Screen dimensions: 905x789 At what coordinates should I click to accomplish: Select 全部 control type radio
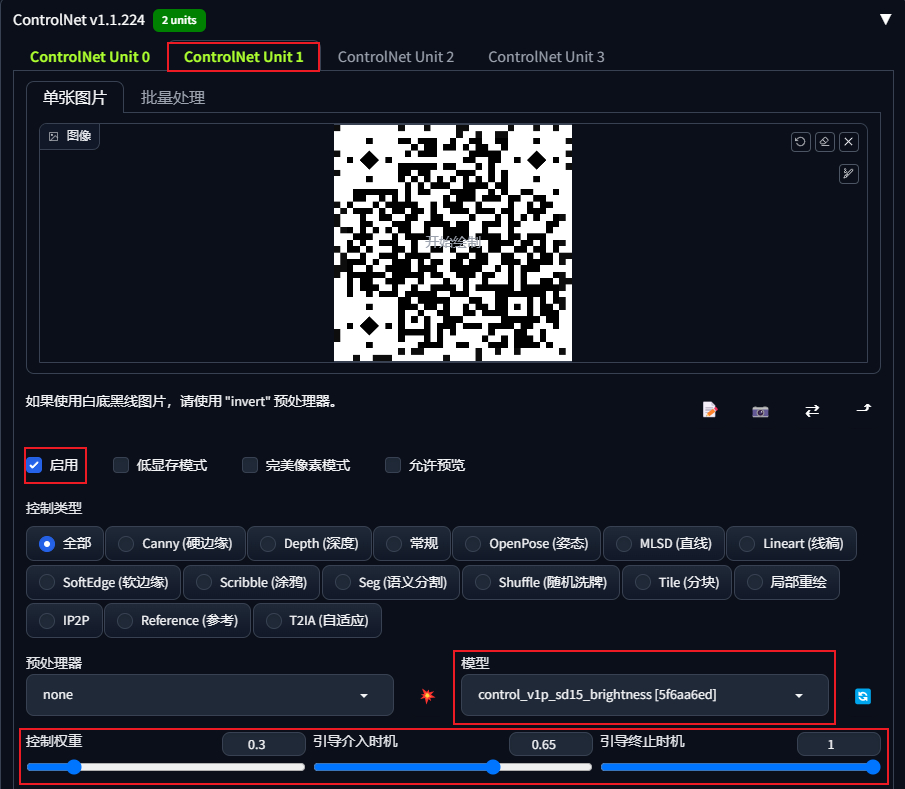[x=65, y=544]
